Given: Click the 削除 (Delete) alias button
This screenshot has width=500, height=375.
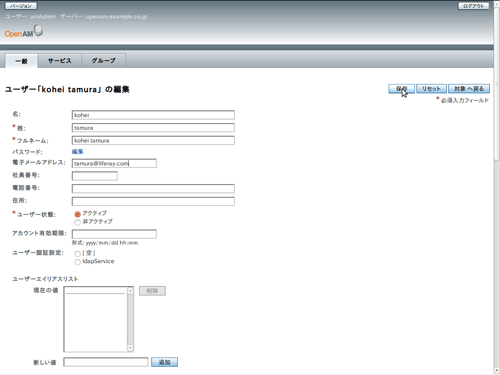Looking at the screenshot, I should pyautogui.click(x=152, y=291).
